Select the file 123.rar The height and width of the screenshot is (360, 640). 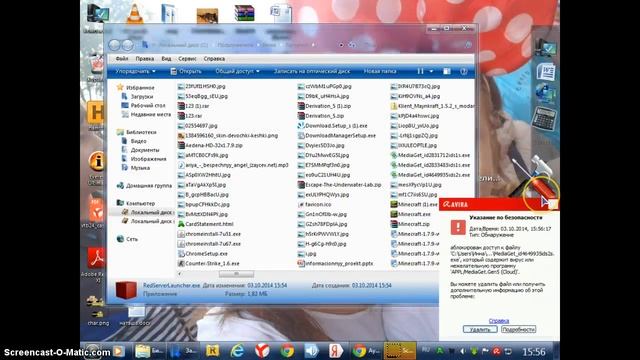pyautogui.click(x=190, y=116)
